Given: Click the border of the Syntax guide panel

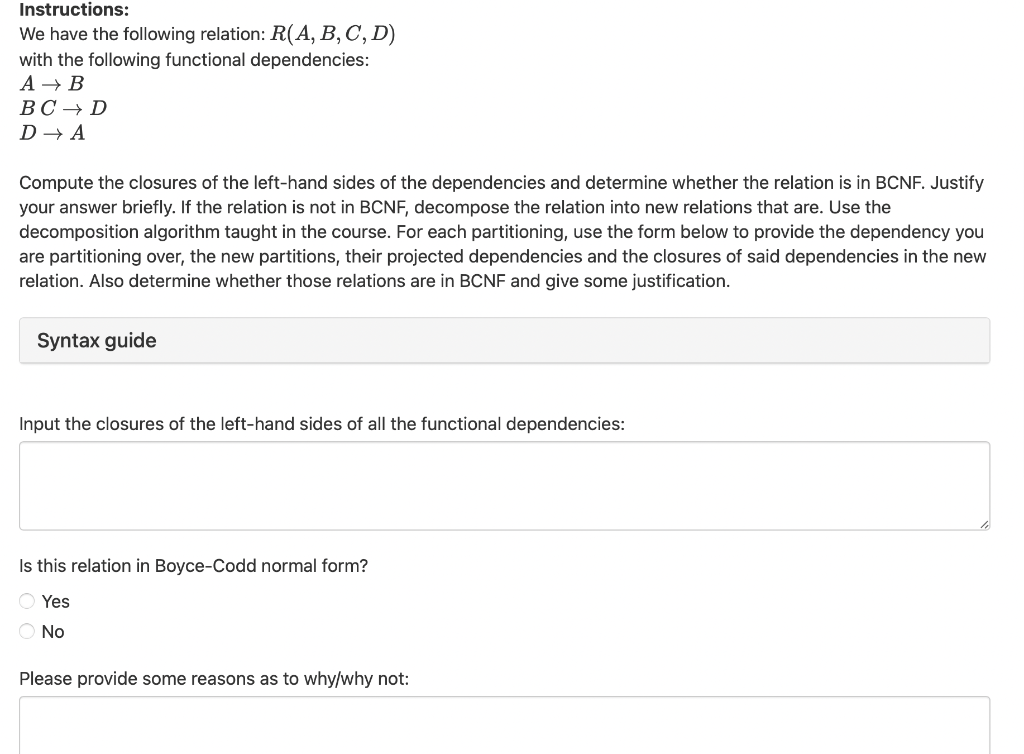Looking at the screenshot, I should (x=20, y=340).
